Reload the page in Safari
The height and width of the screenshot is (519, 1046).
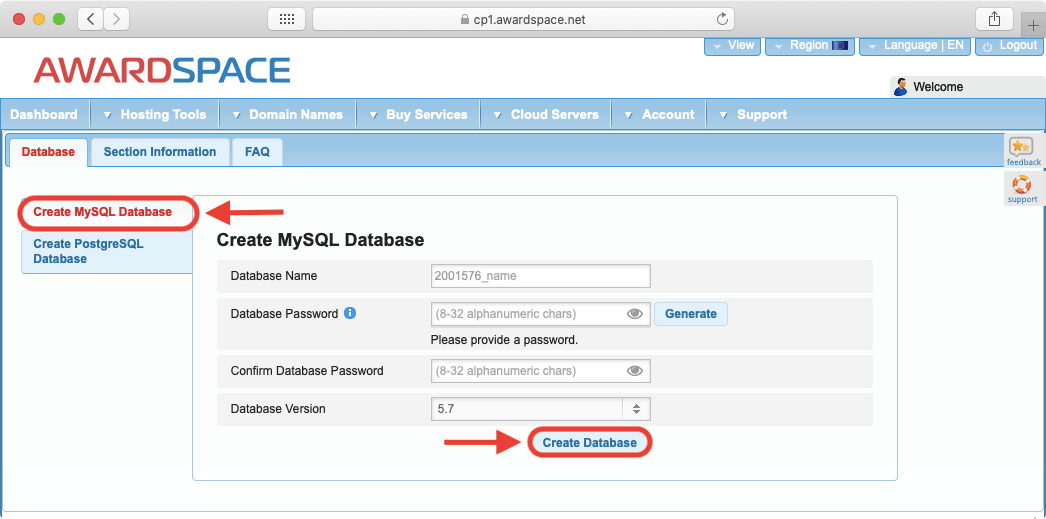(721, 19)
